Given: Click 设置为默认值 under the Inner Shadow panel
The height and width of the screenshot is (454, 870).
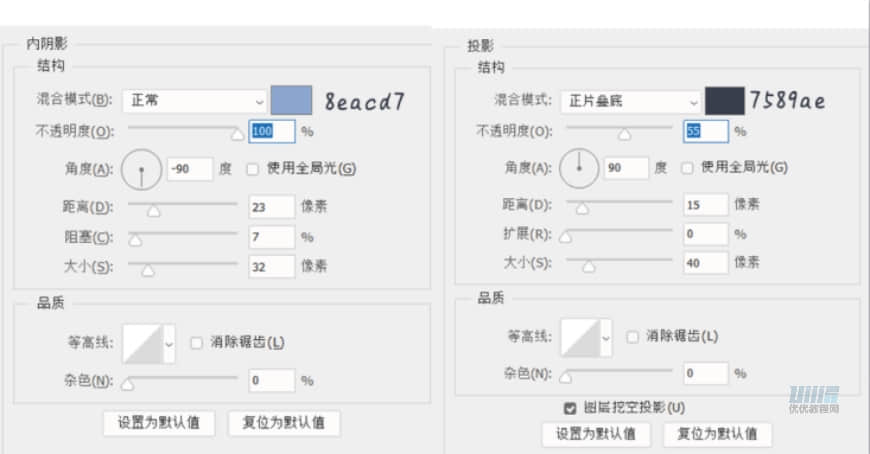Looking at the screenshot, I should coord(160,423).
